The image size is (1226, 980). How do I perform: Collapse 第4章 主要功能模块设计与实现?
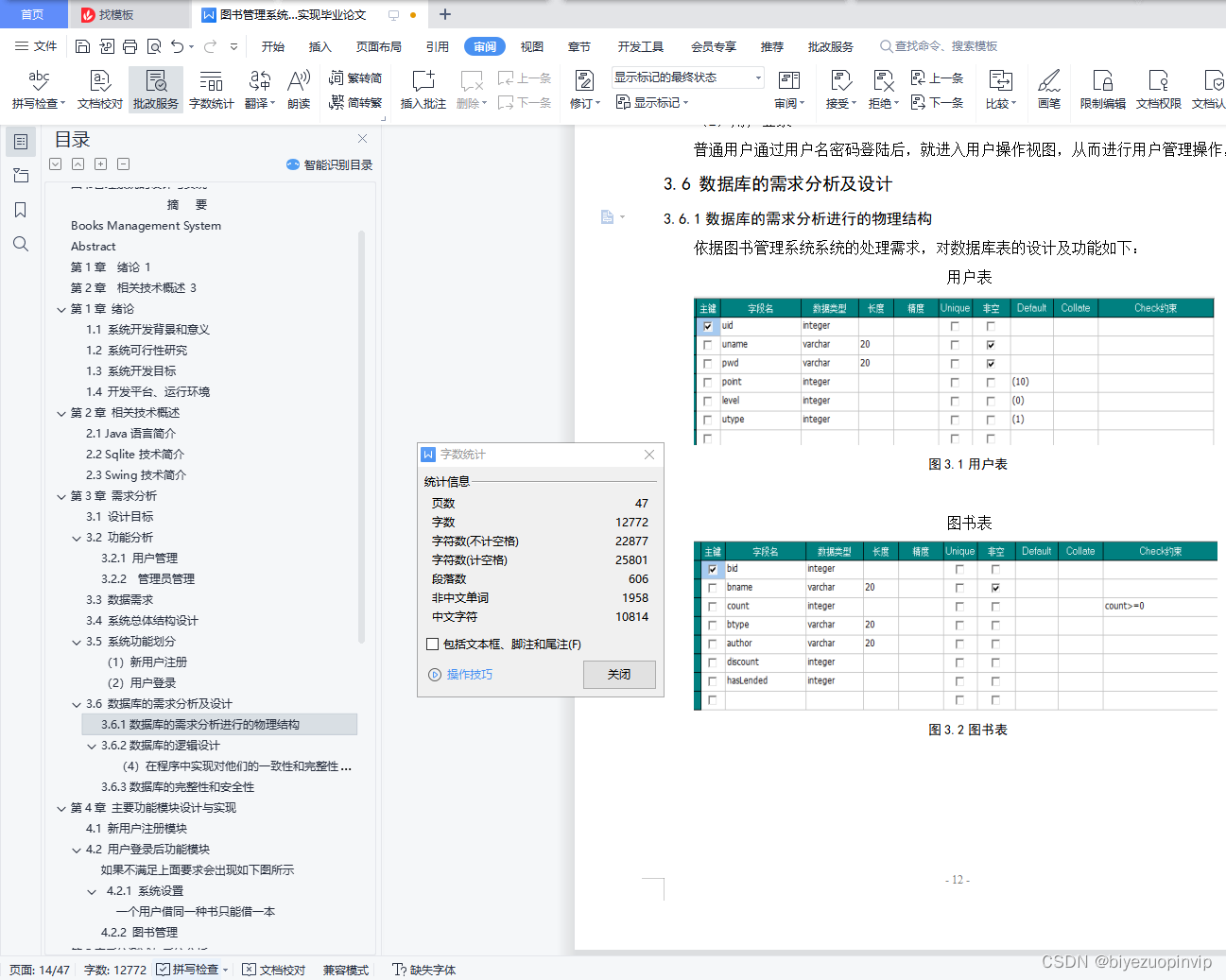(x=61, y=808)
